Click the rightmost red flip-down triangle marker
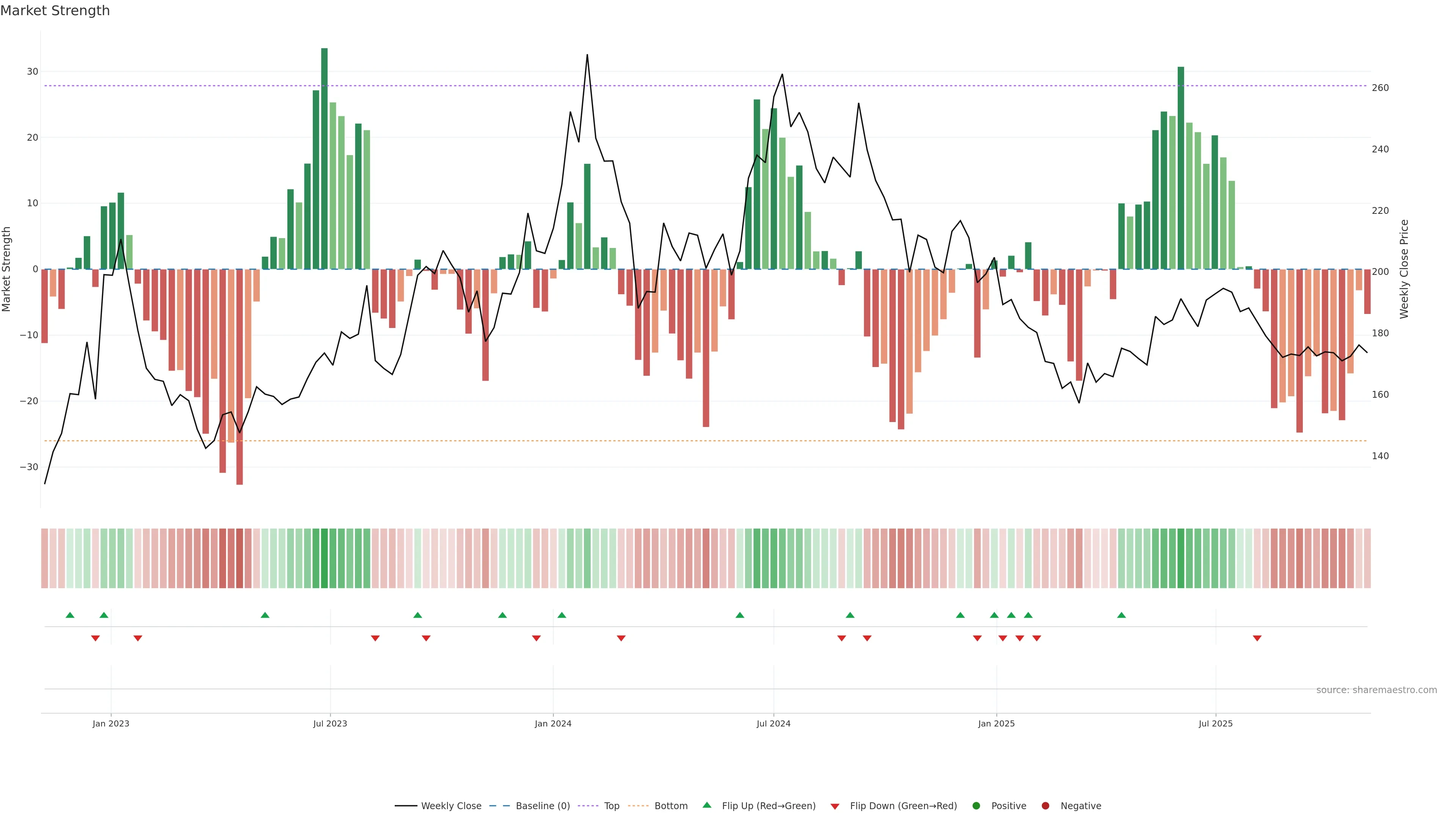This screenshot has height=819, width=1456. 1257,638
